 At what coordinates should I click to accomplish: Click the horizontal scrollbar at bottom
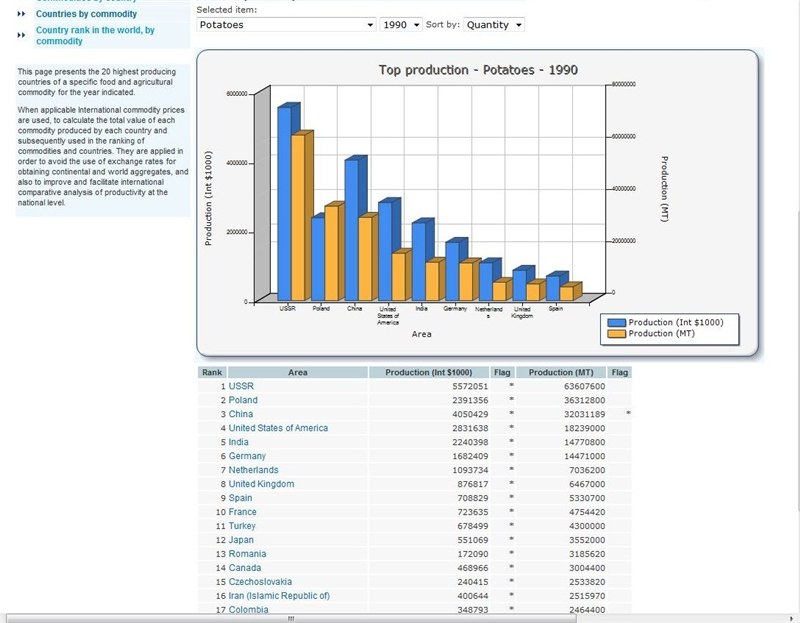pos(291,618)
